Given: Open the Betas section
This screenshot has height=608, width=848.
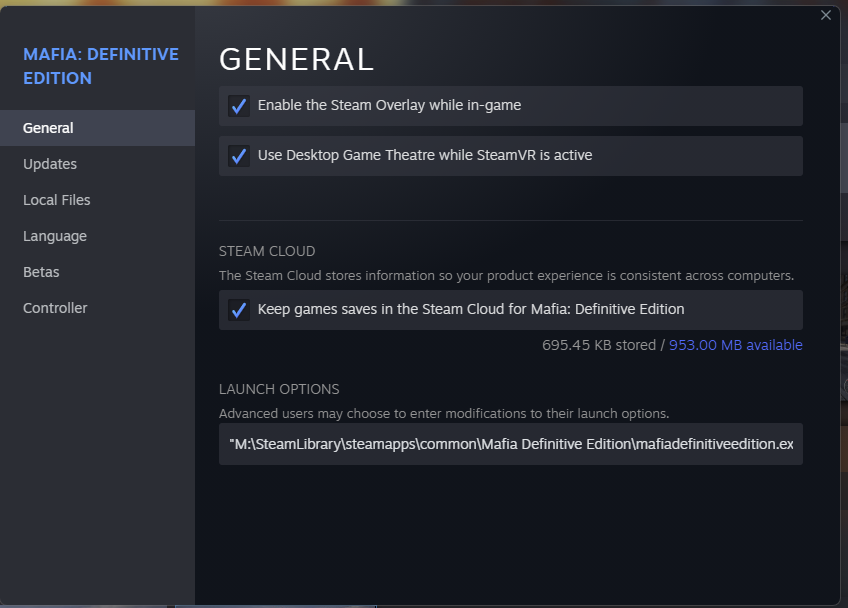Looking at the screenshot, I should (97, 272).
